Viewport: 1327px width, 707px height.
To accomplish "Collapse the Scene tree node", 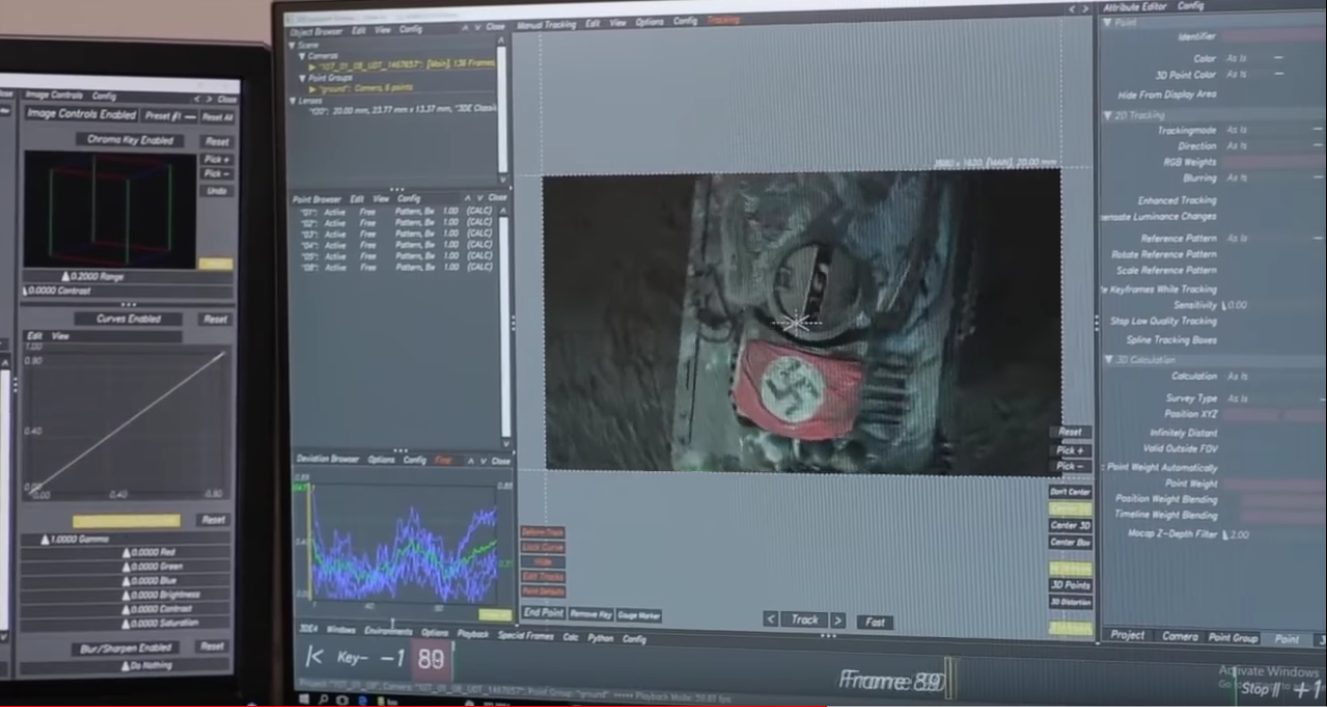I will (x=294, y=46).
